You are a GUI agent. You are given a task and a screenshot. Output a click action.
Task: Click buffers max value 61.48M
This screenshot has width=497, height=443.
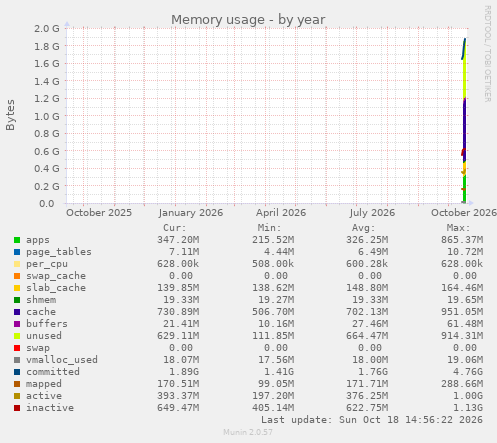click(465, 324)
